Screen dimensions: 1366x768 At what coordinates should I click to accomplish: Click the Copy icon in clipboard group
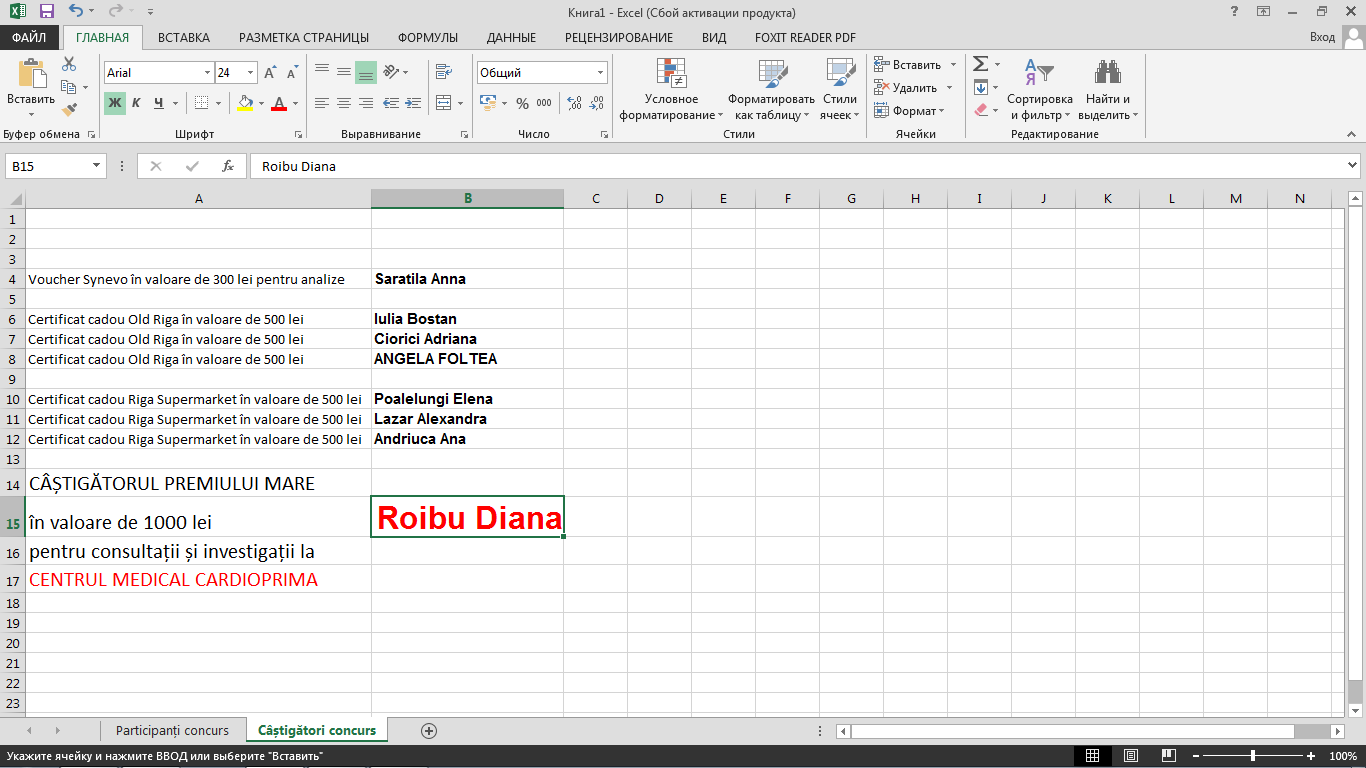click(69, 87)
